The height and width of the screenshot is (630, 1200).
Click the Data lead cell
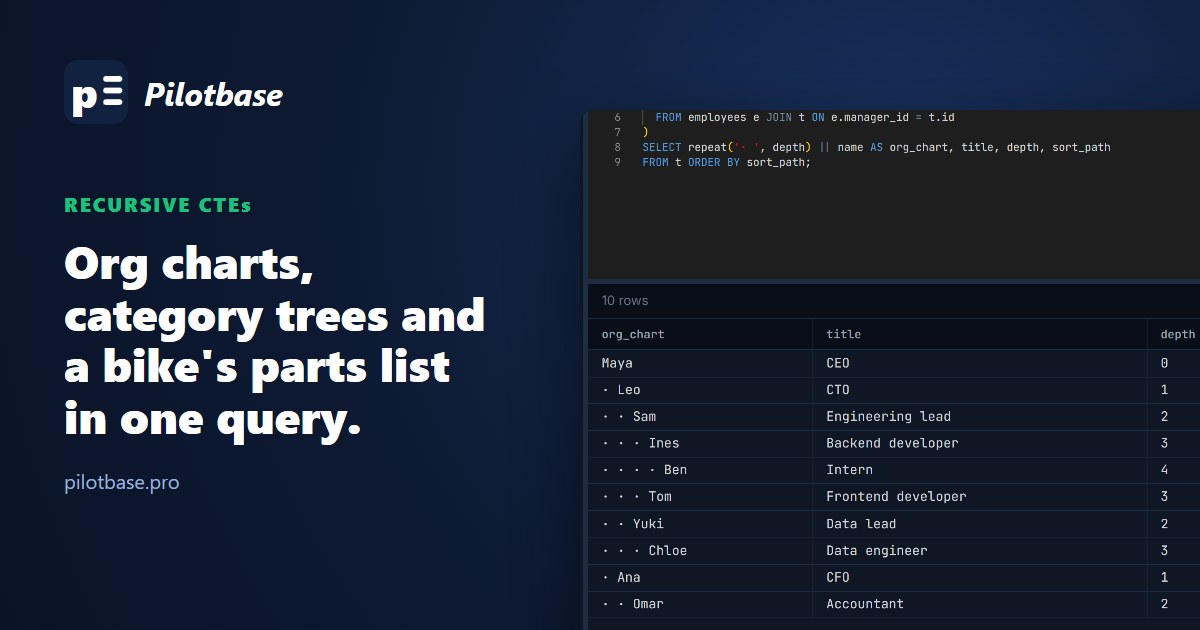click(980, 524)
